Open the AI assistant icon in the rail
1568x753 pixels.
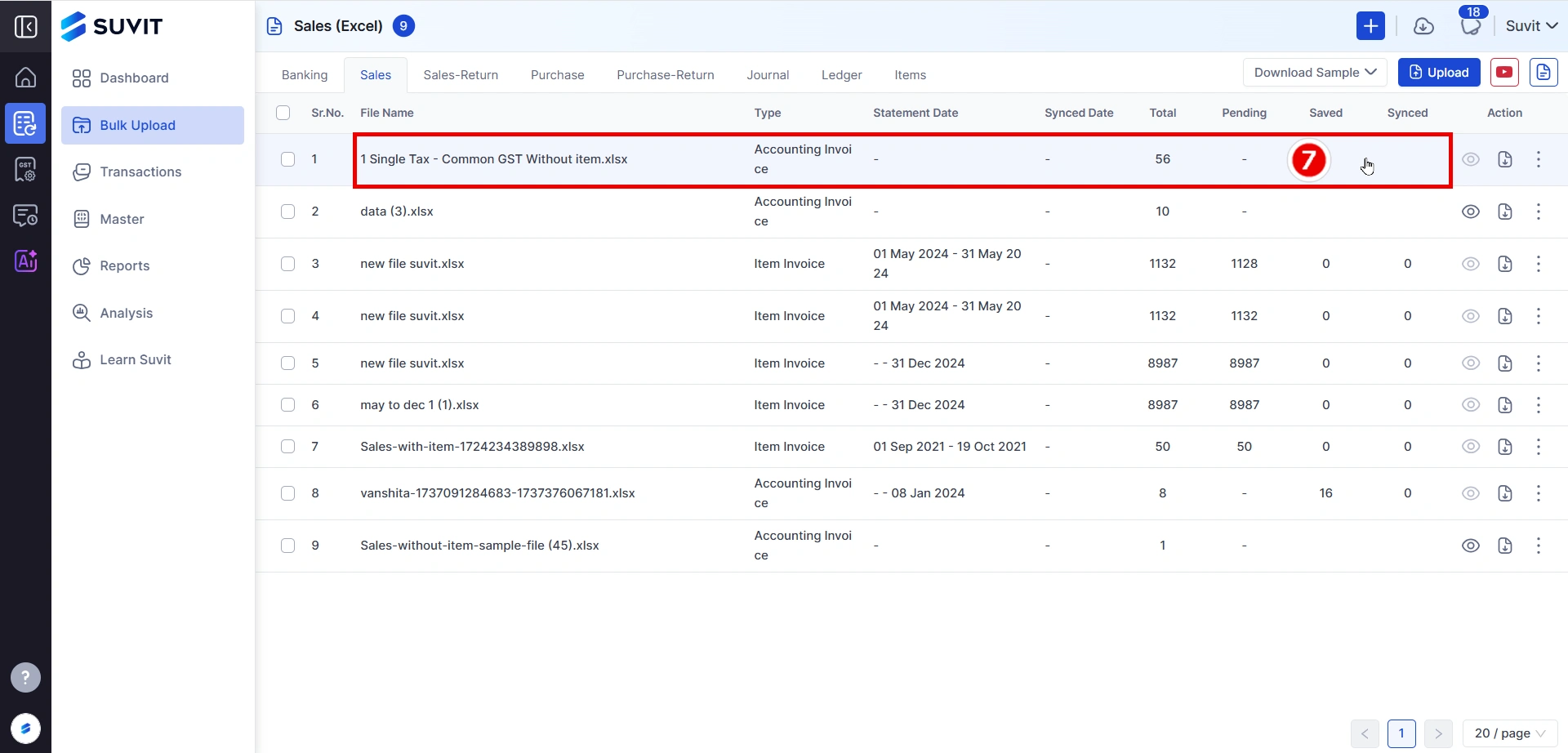tap(25, 261)
